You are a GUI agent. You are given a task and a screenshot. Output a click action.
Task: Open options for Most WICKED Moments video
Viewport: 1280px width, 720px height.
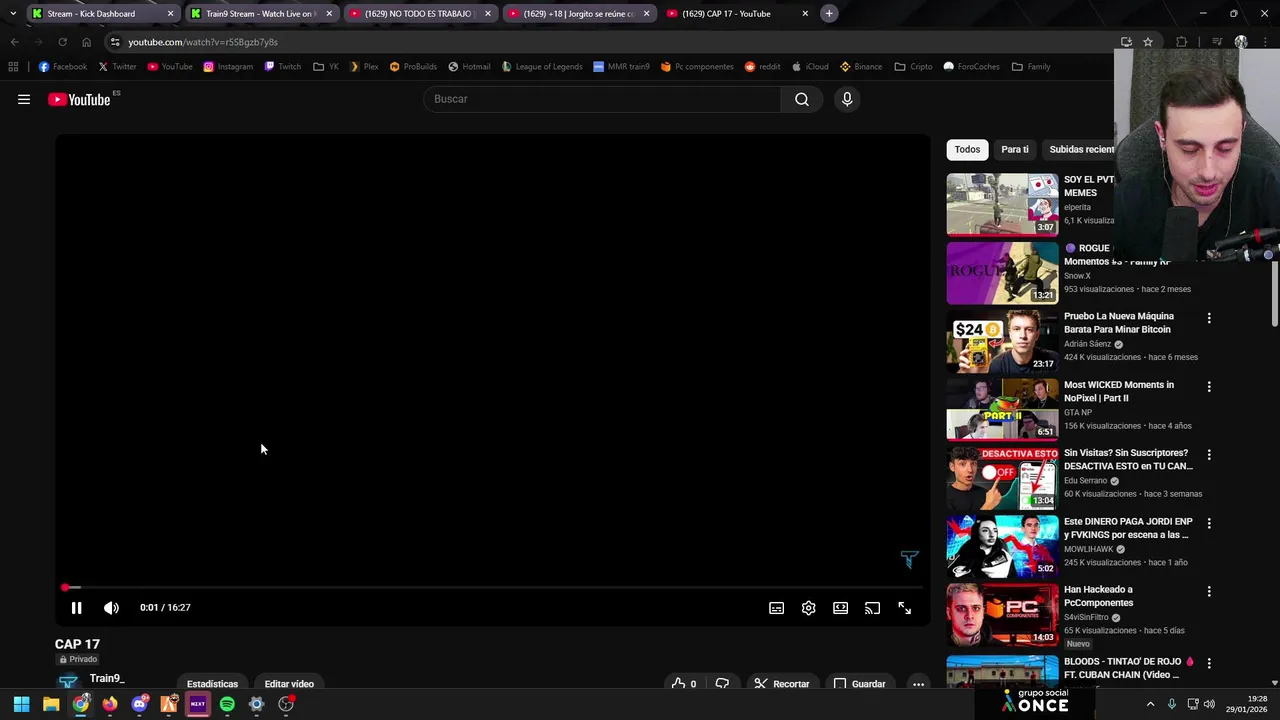(x=1209, y=386)
